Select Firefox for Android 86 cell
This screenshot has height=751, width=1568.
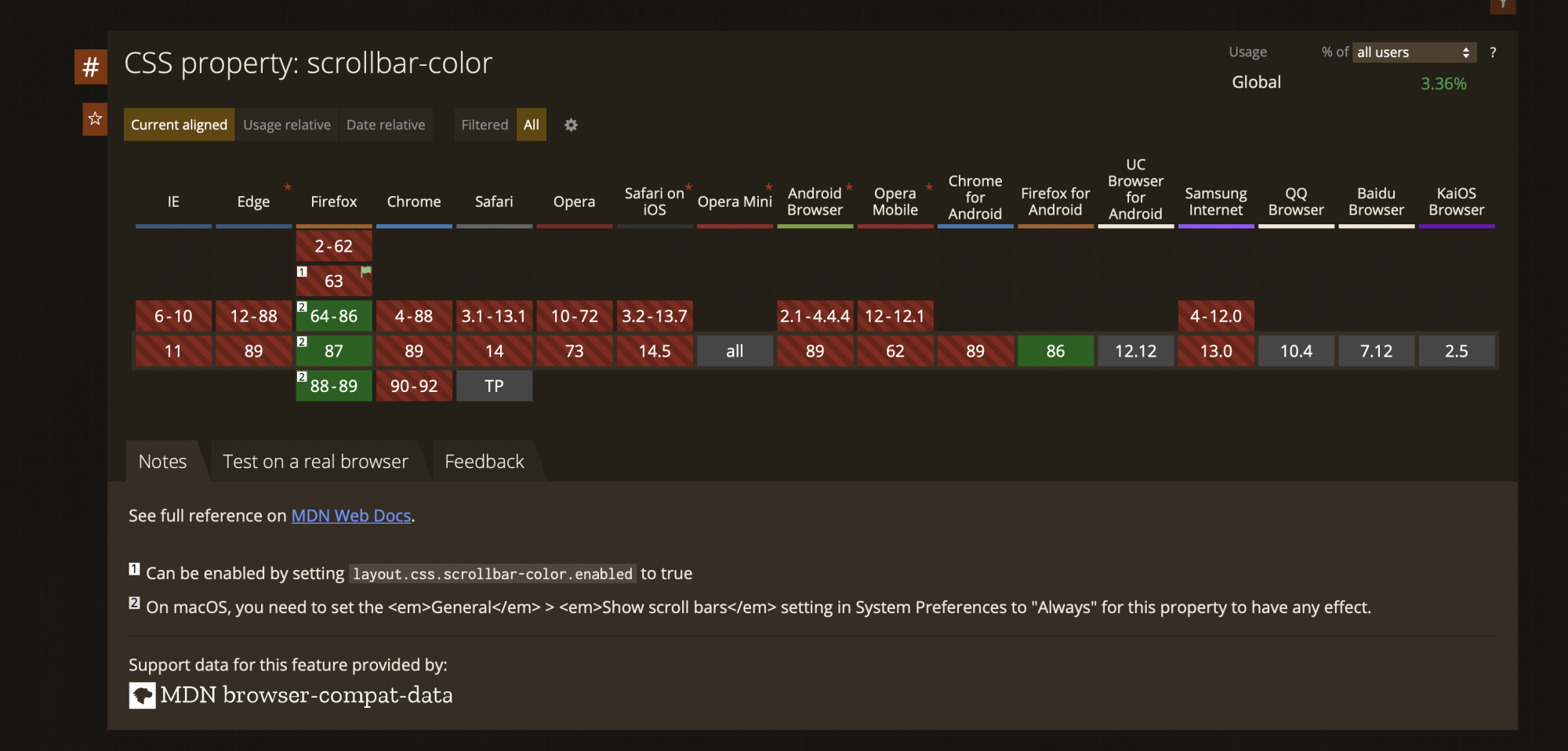(1055, 351)
